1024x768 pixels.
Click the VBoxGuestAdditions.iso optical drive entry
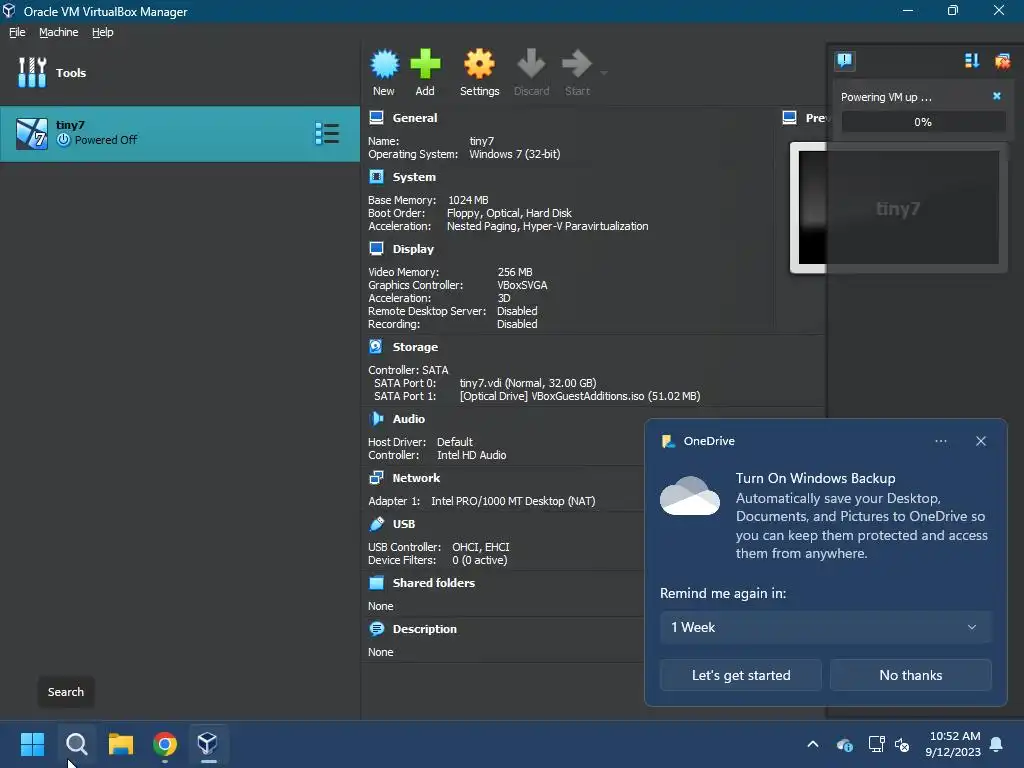[x=580, y=396]
